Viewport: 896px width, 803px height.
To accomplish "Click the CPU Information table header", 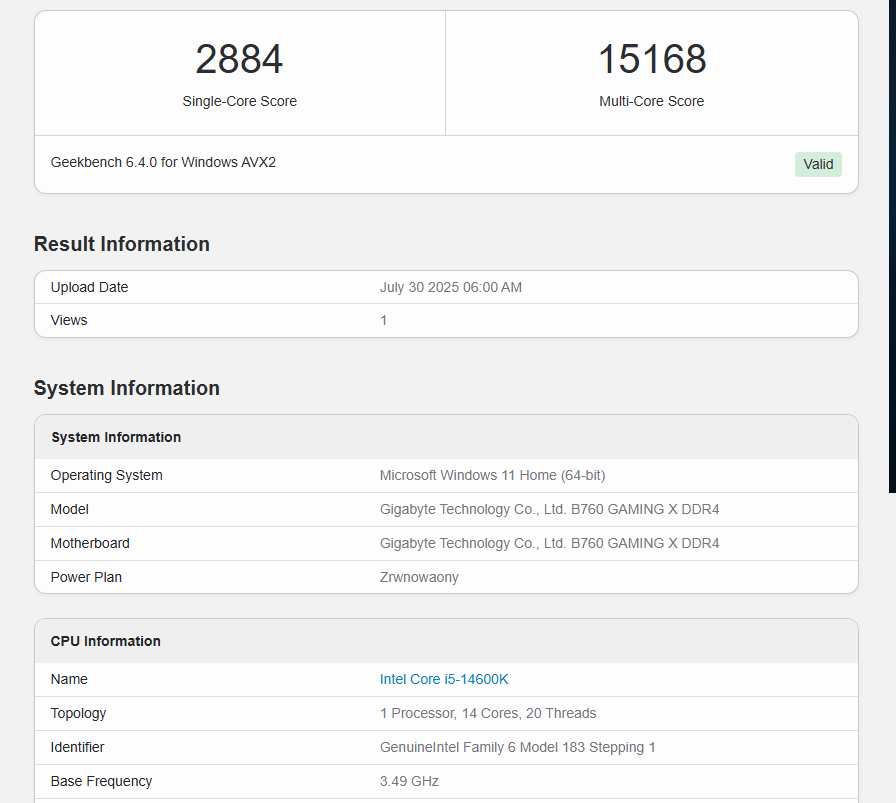I will click(x=106, y=641).
